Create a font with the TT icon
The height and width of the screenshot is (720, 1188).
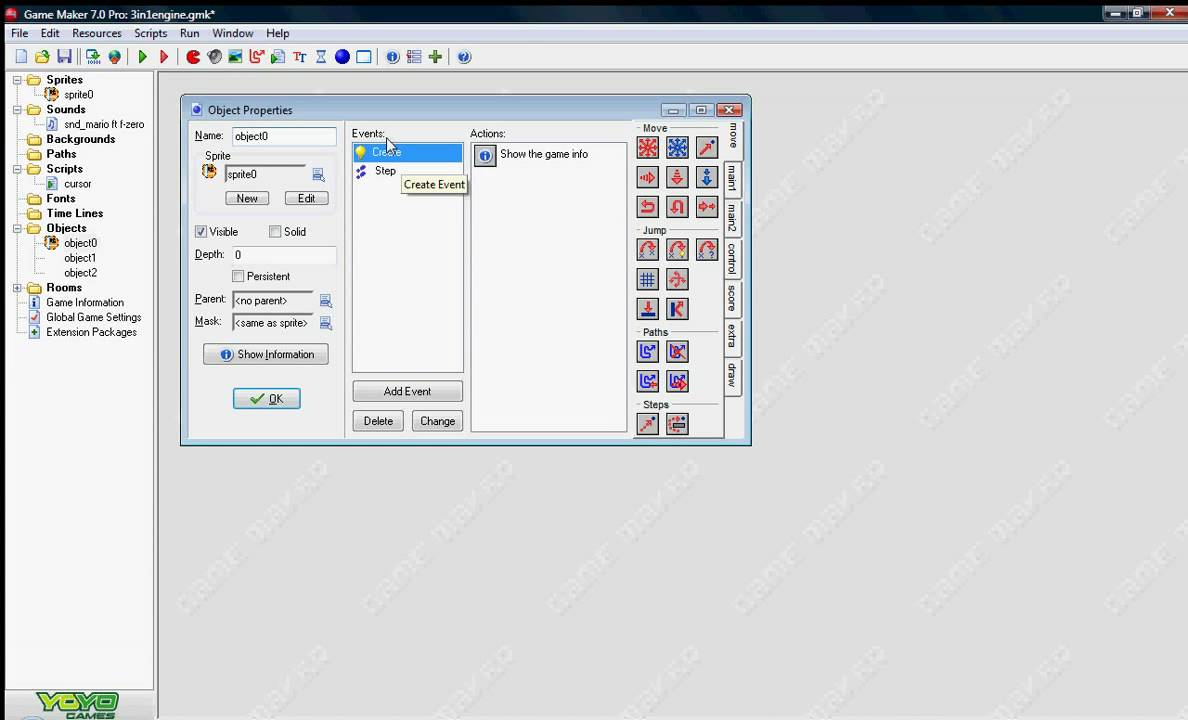[300, 57]
